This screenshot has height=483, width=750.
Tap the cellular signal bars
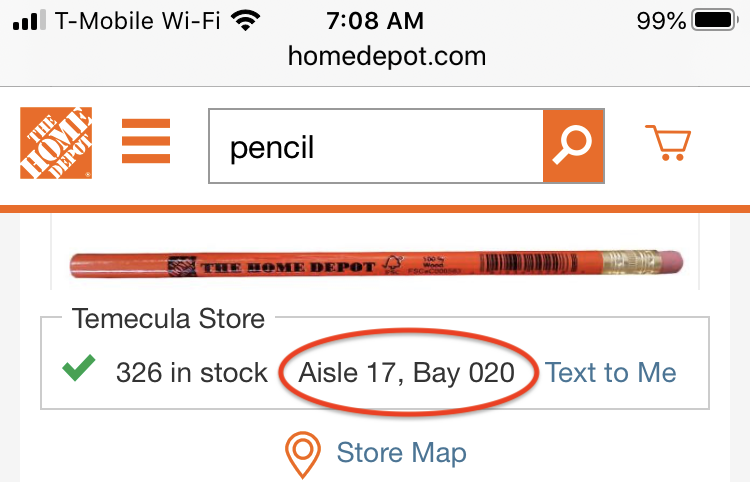[x=29, y=21]
